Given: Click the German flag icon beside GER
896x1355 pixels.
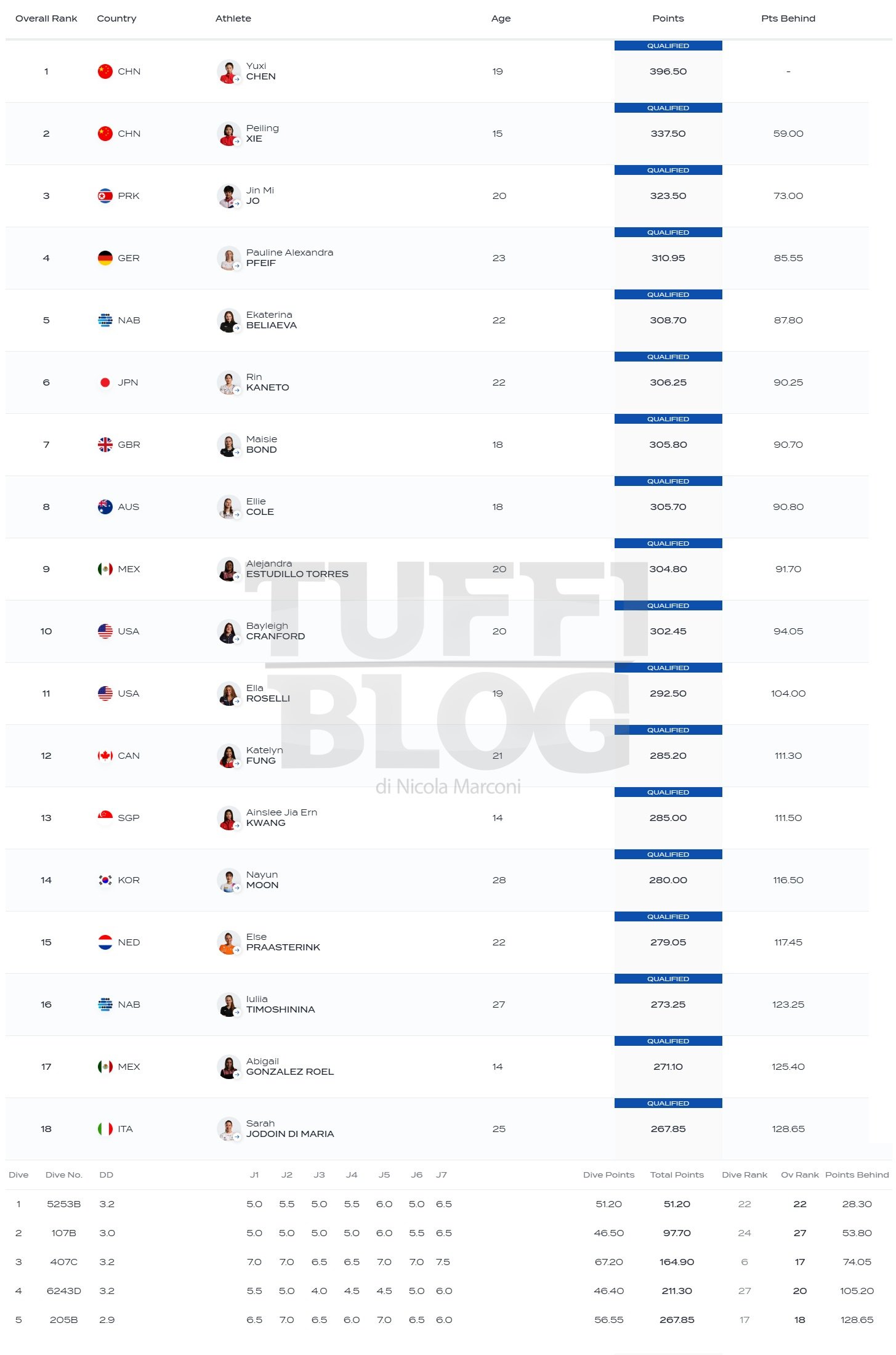Looking at the screenshot, I should tap(105, 258).
